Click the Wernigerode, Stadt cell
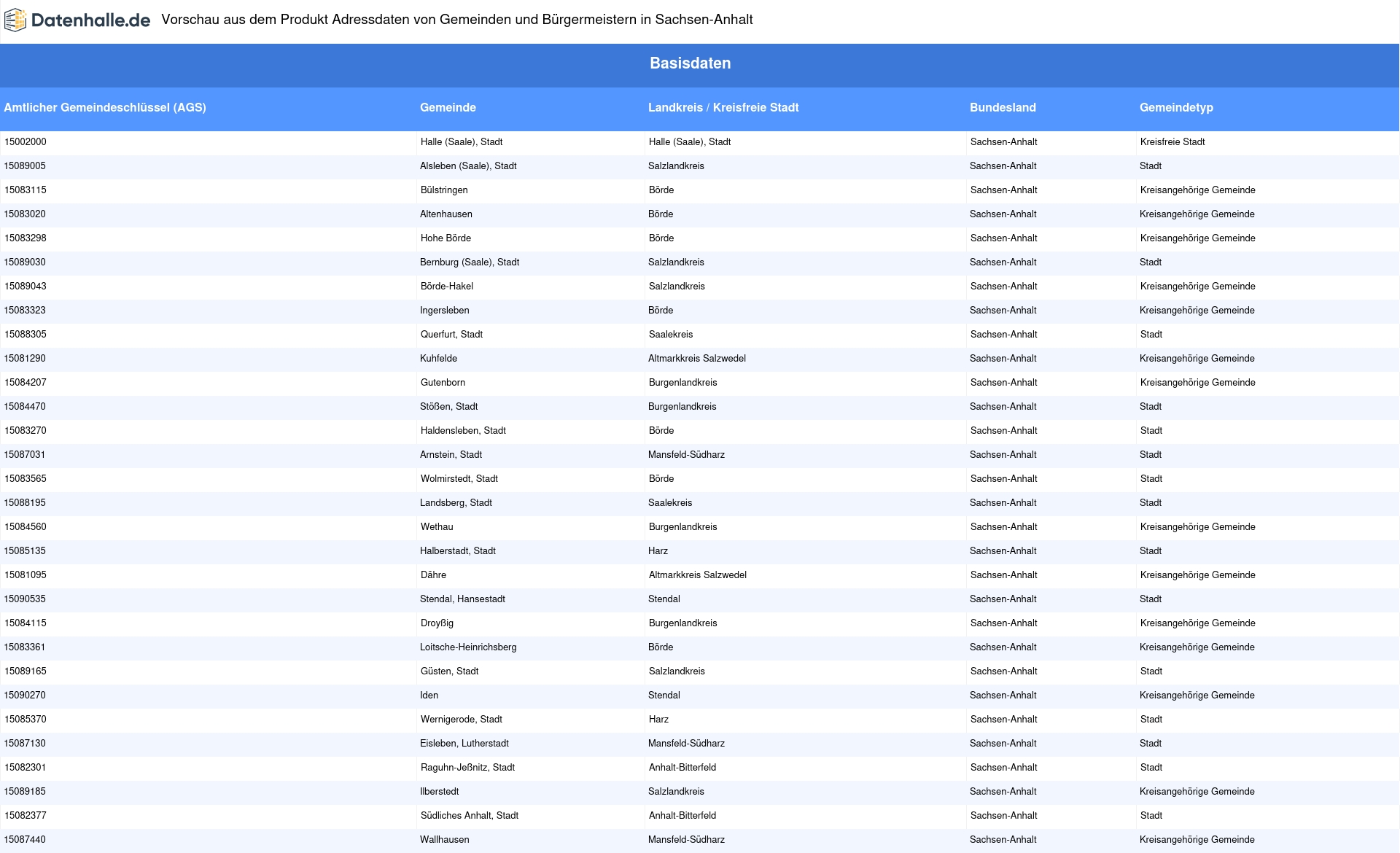The image size is (1400, 853). [462, 720]
